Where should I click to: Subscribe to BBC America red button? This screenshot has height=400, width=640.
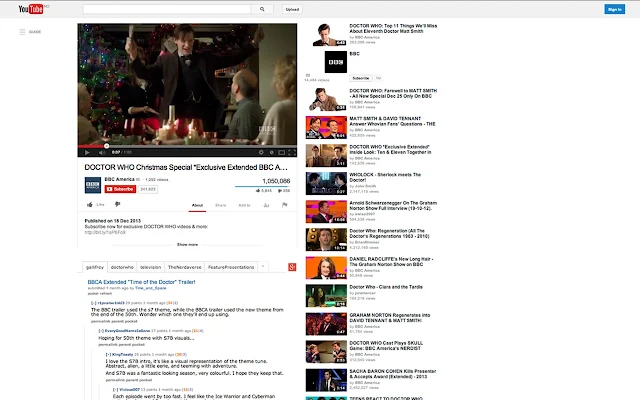[x=120, y=189]
